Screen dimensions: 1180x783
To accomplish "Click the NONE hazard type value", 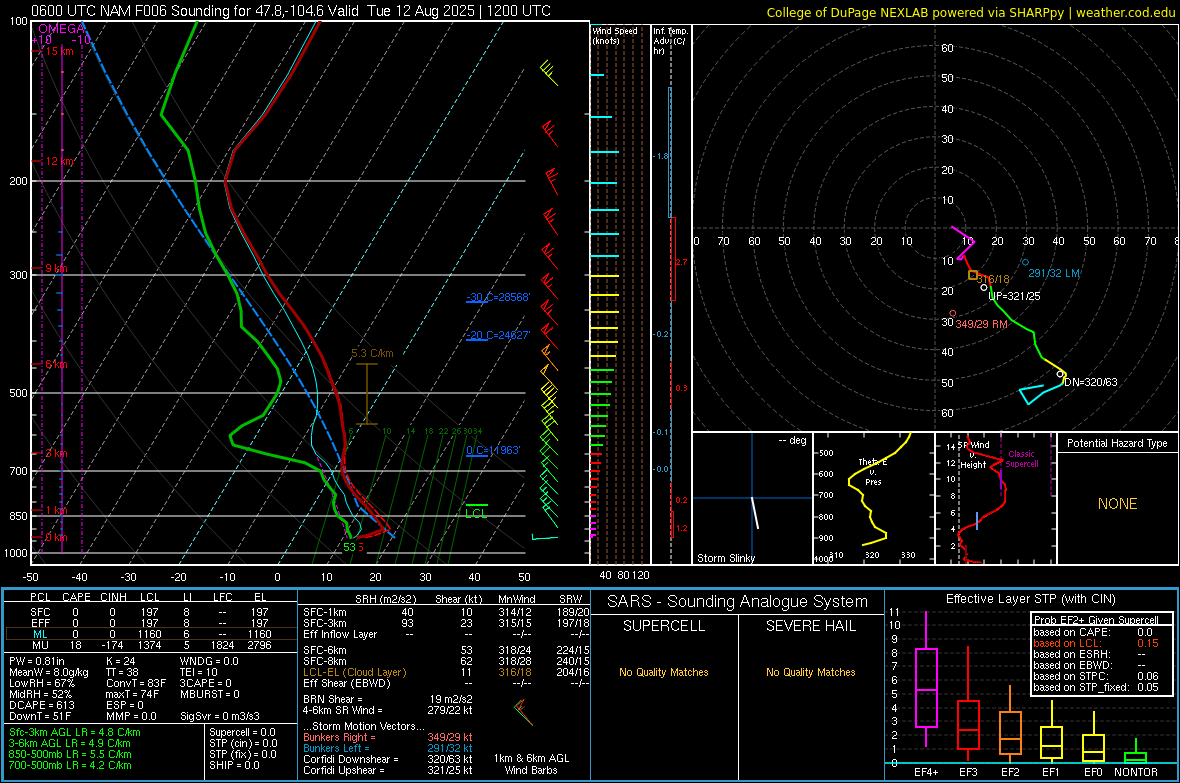I will 1117,504.
